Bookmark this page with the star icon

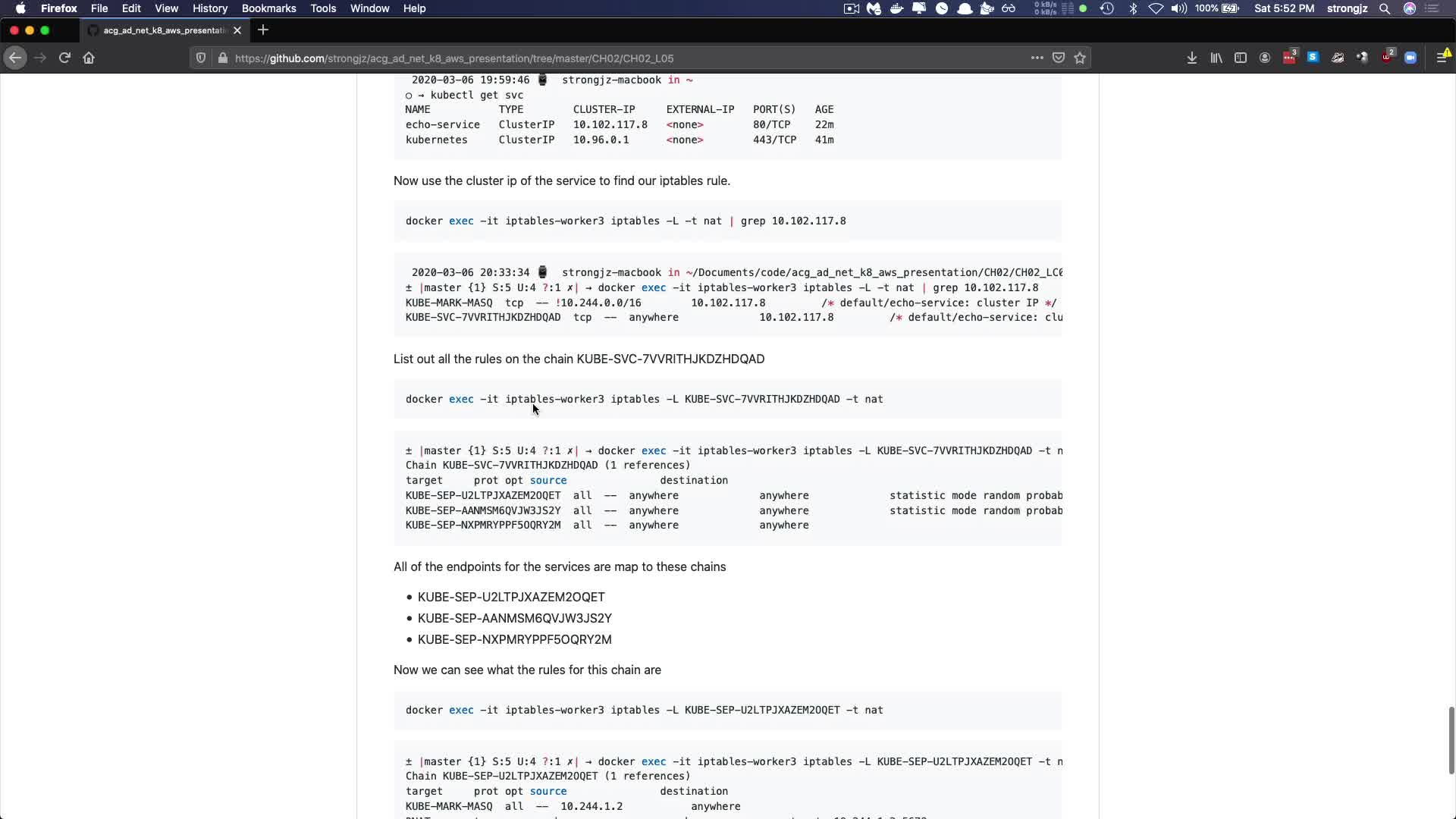pos(1080,58)
